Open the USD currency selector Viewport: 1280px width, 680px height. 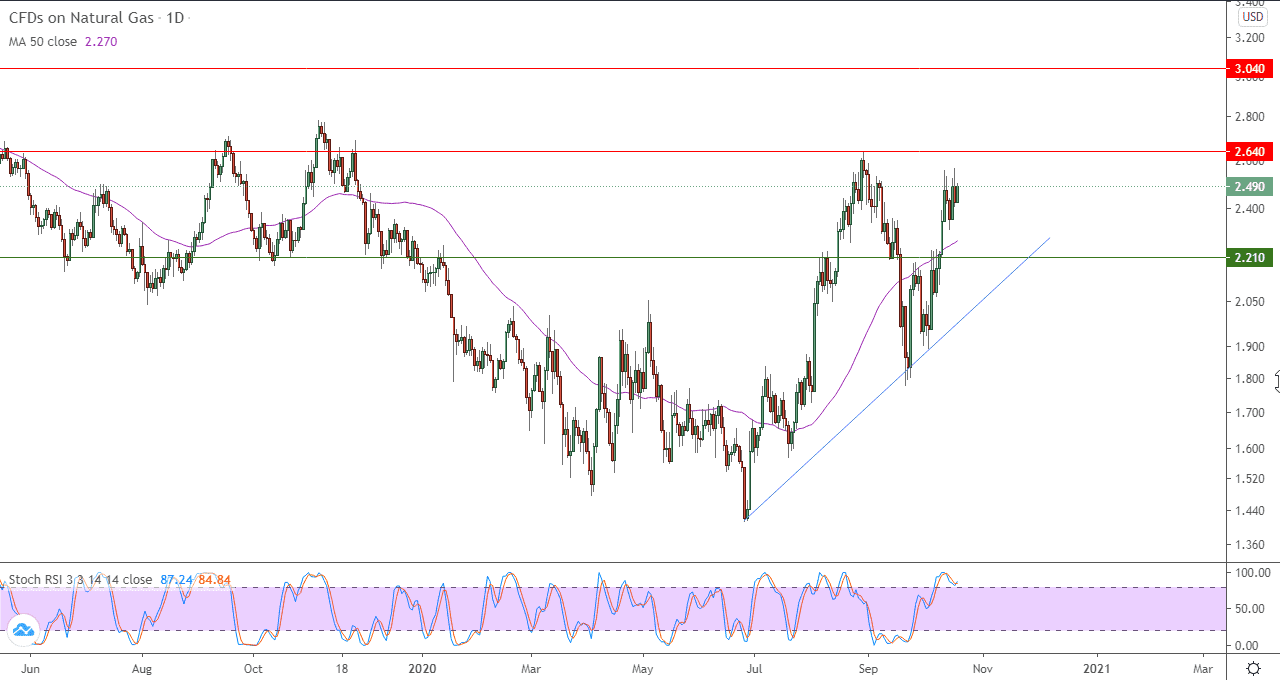pyautogui.click(x=1252, y=17)
